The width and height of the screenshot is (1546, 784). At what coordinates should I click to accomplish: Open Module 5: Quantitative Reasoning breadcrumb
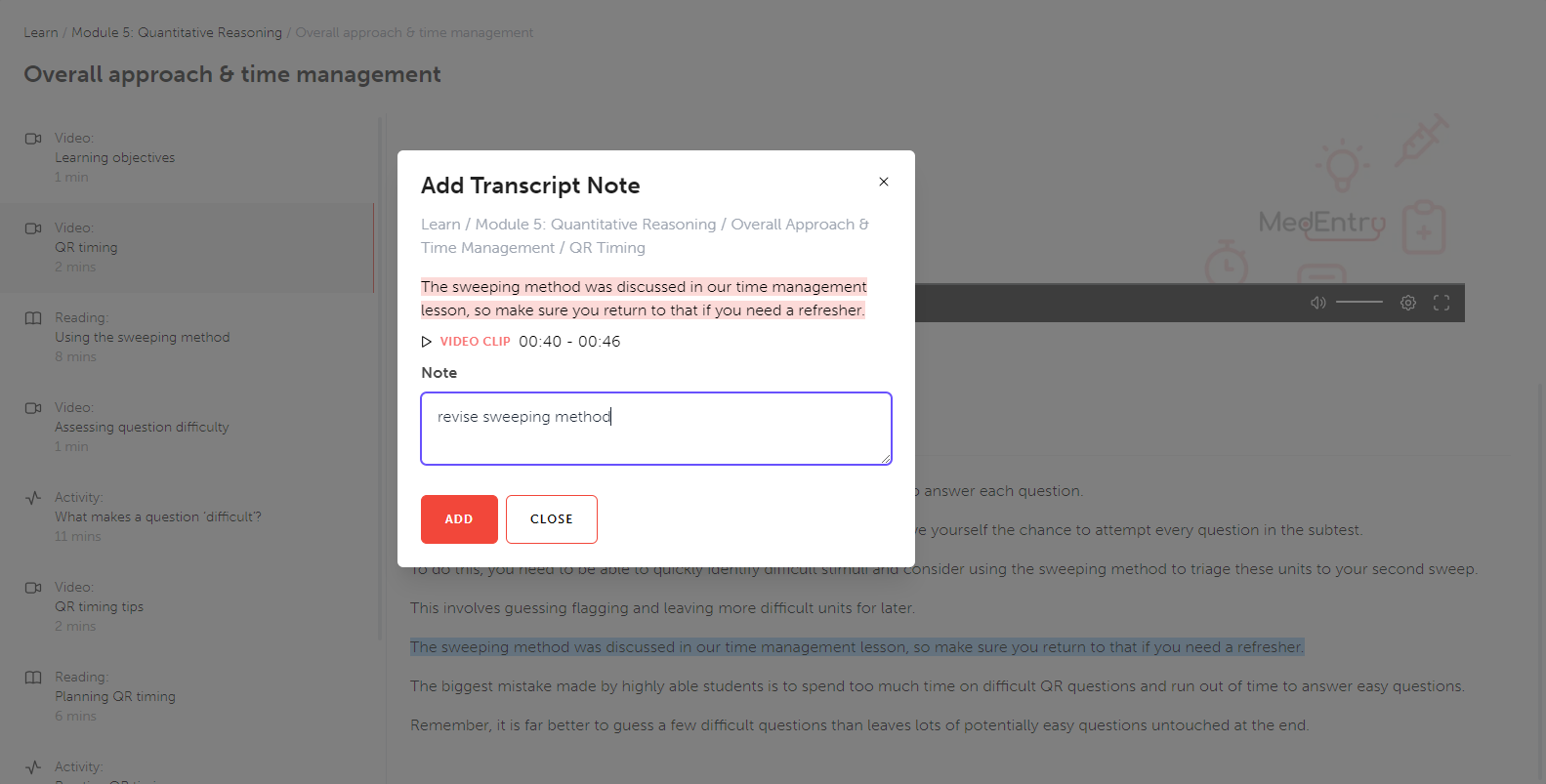tap(177, 32)
